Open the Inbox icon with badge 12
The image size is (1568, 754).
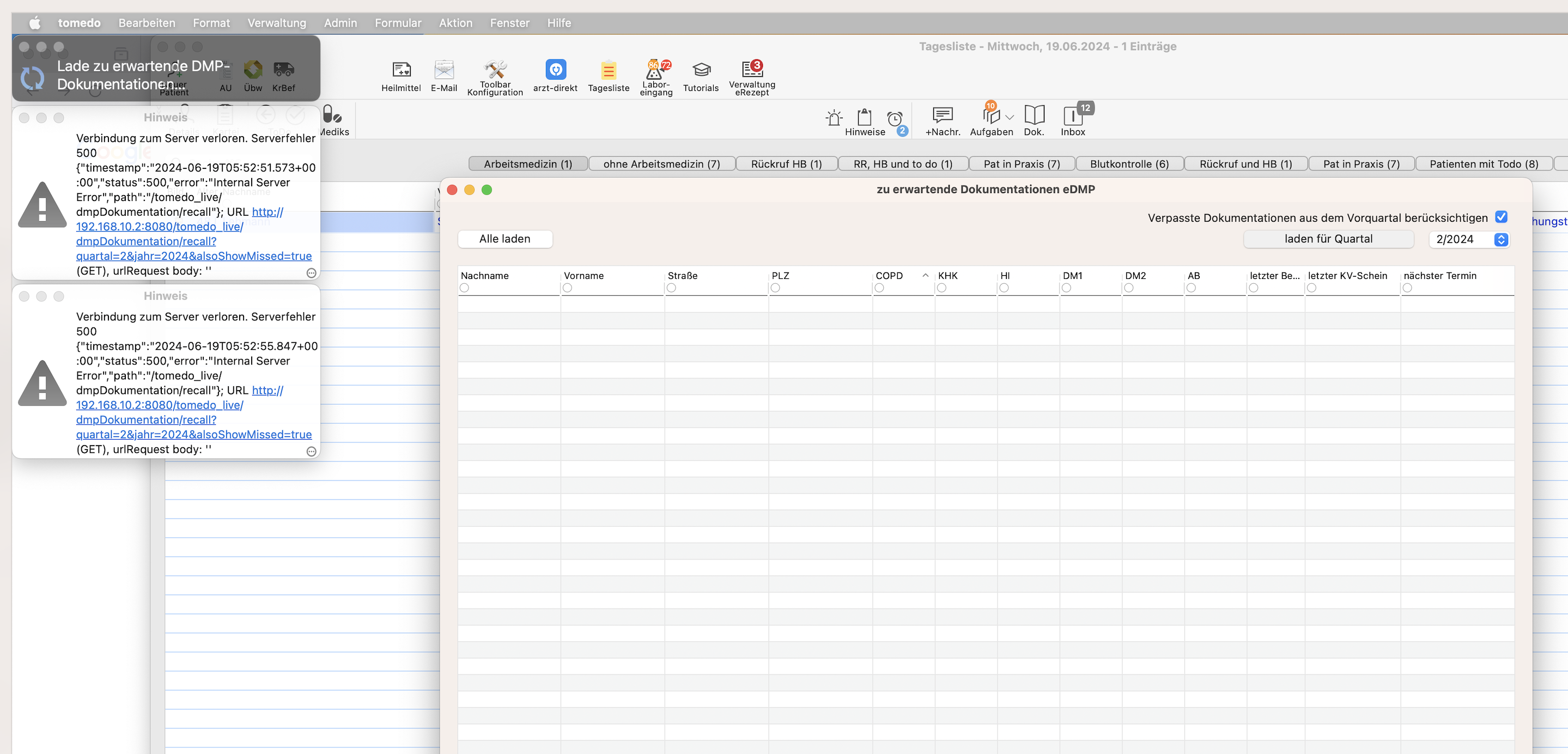(x=1073, y=120)
